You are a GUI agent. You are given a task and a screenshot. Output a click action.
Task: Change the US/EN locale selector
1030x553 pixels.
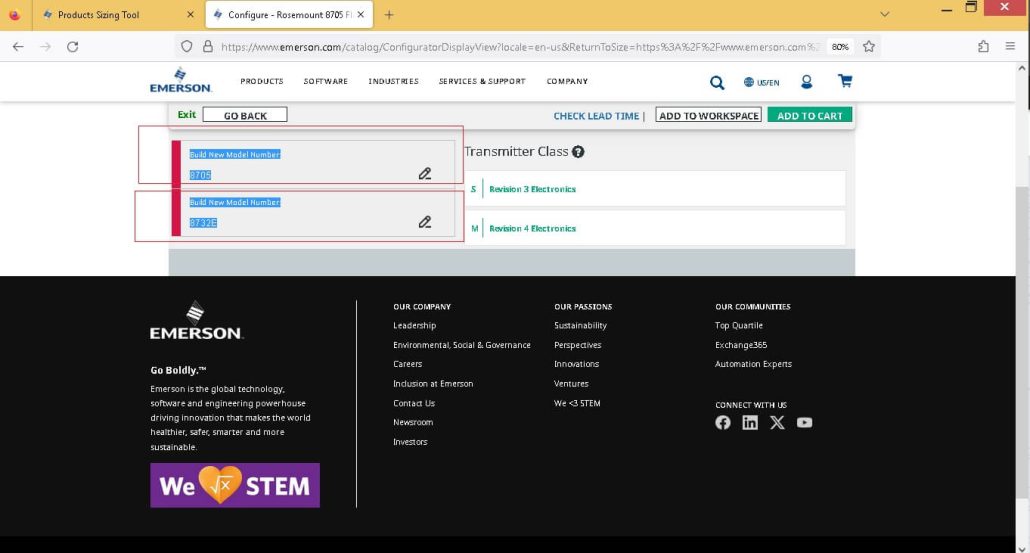tap(761, 82)
